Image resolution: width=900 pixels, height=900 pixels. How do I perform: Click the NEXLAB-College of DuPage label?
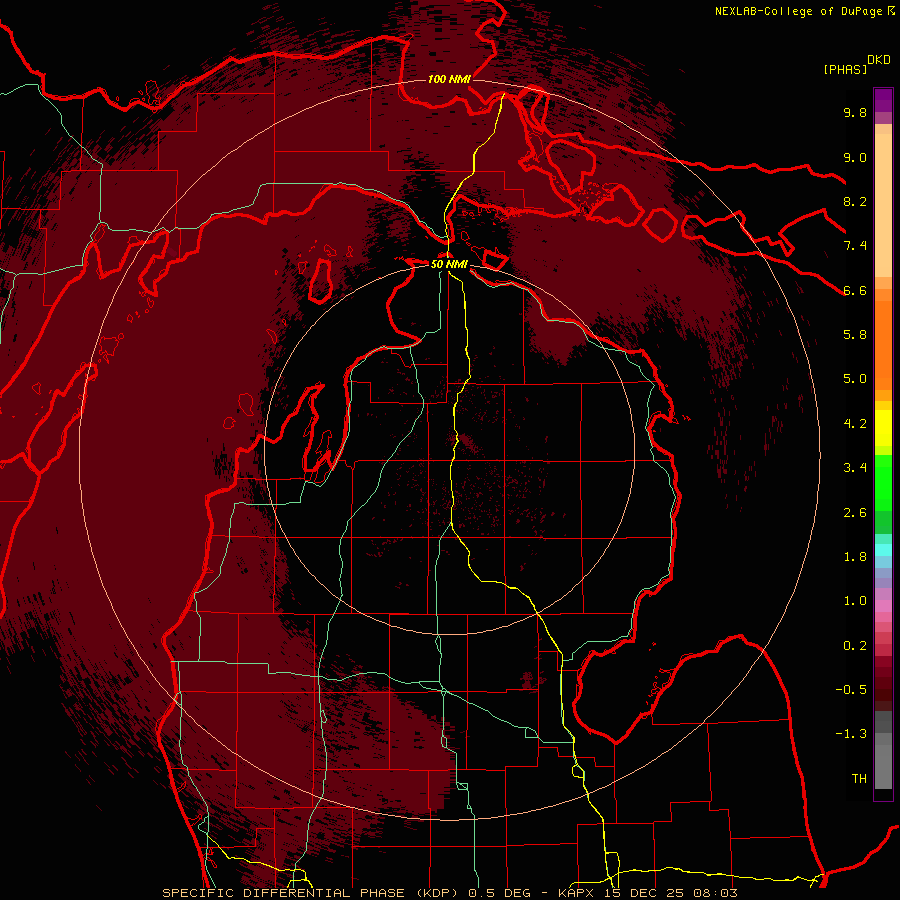point(798,11)
